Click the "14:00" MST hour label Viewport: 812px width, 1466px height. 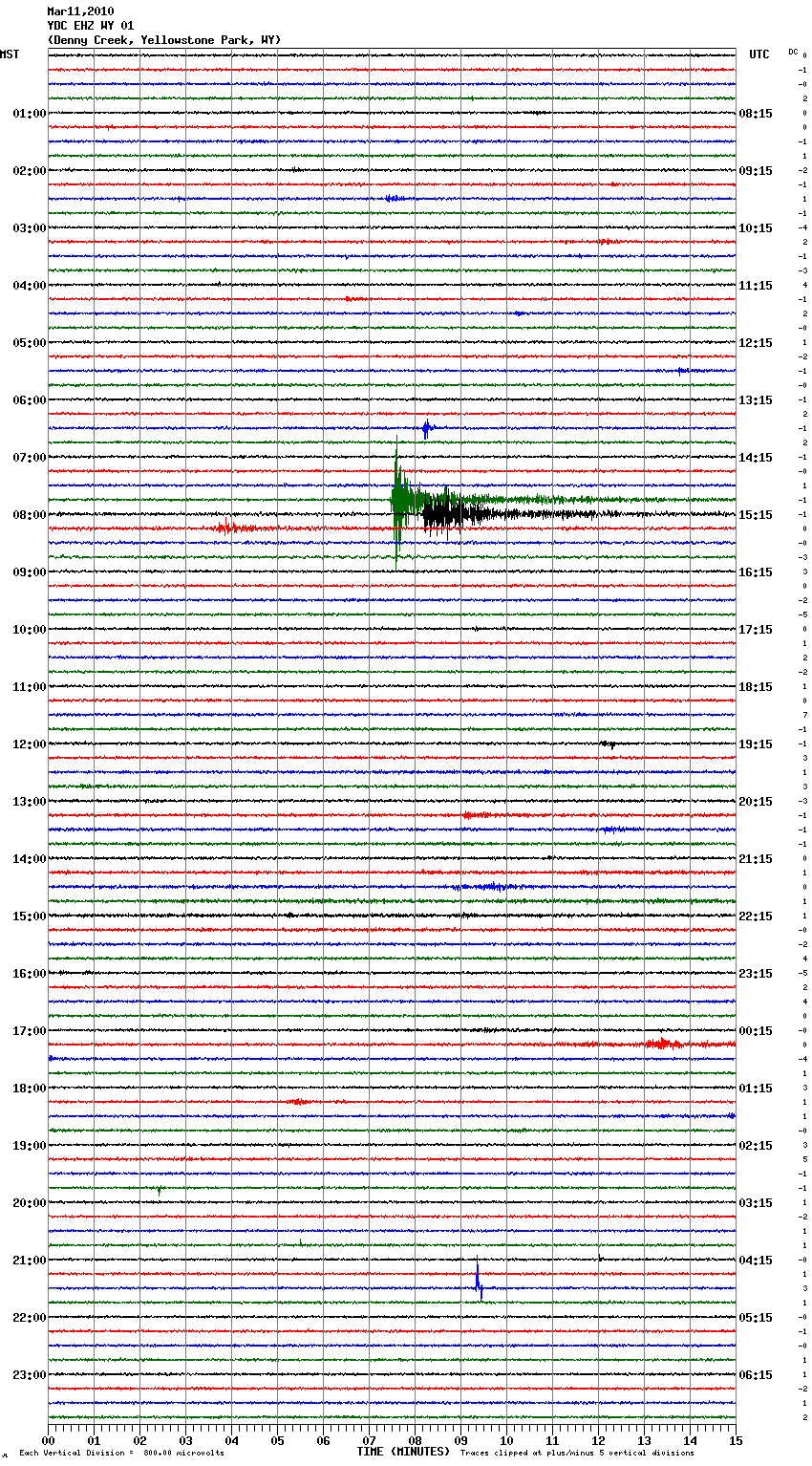coord(29,859)
